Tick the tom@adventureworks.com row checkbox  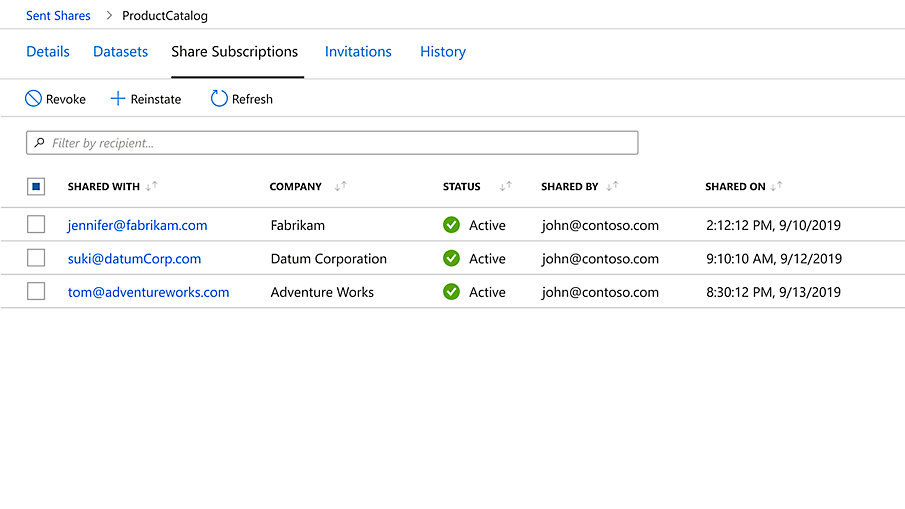[36, 292]
